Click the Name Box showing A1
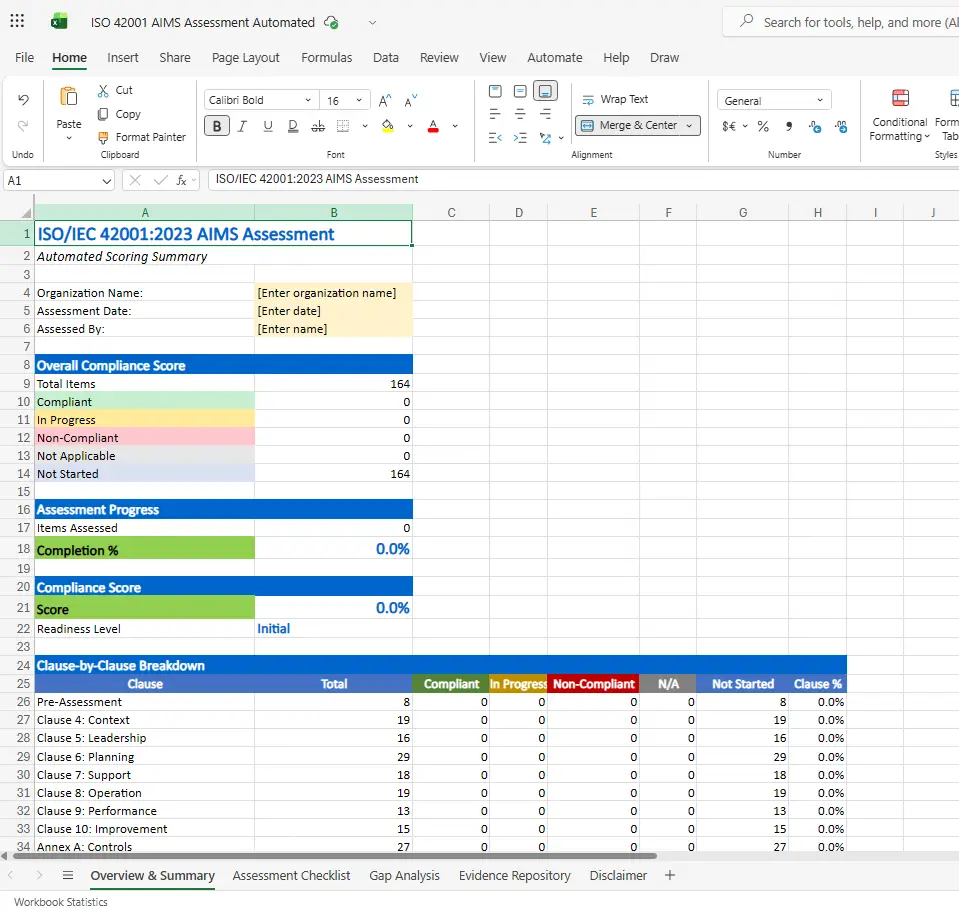 coord(50,180)
